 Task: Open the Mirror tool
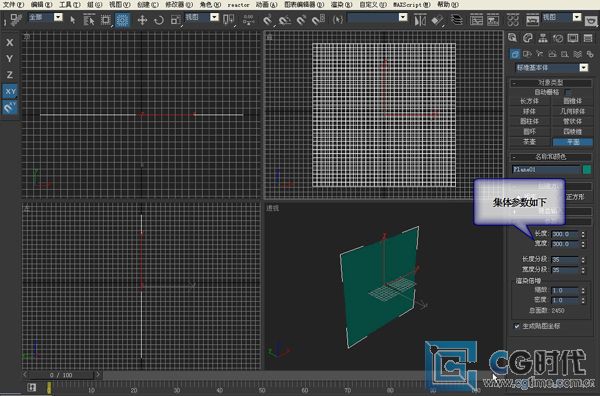420,20
